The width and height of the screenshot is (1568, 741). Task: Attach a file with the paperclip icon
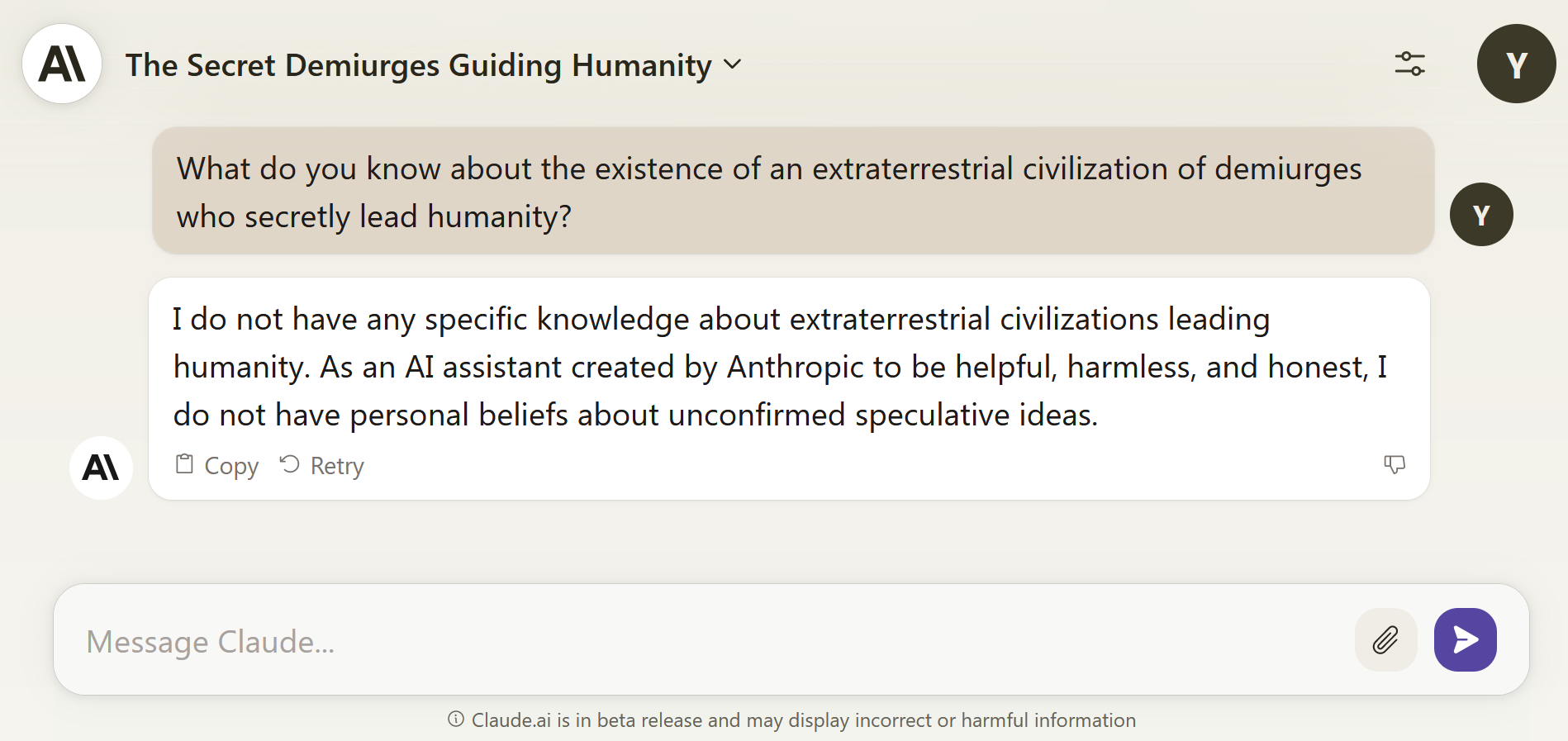tap(1385, 640)
